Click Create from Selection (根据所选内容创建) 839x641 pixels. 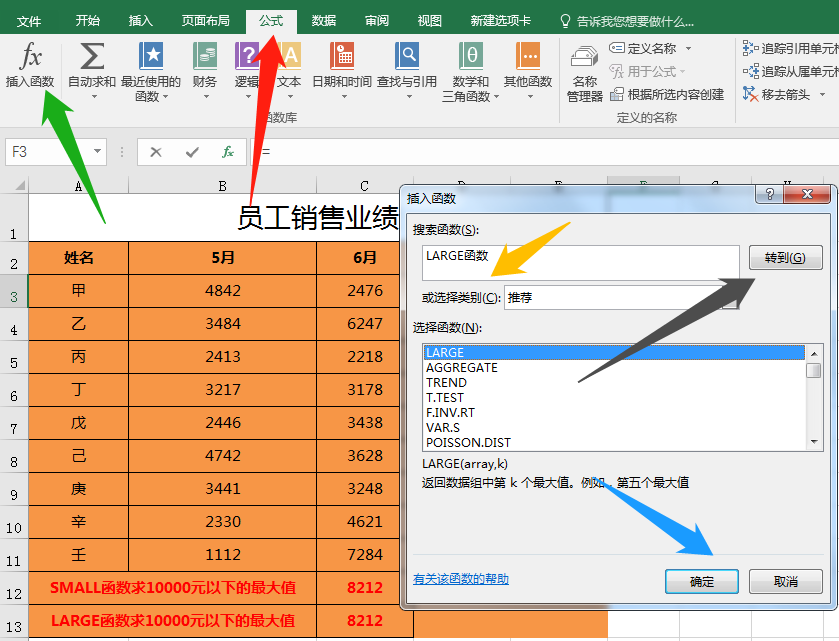point(667,95)
